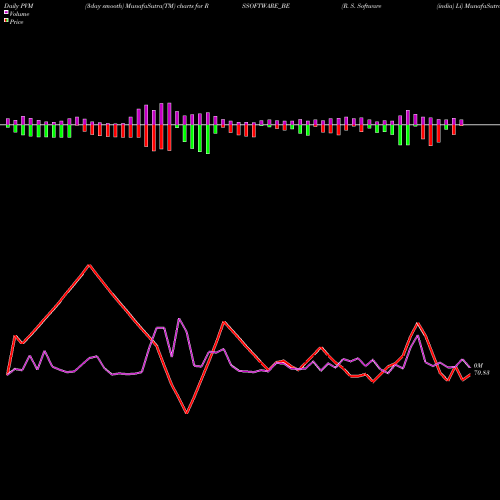
Task: Click the Price legend color swatch
Action: (x=6, y=21)
